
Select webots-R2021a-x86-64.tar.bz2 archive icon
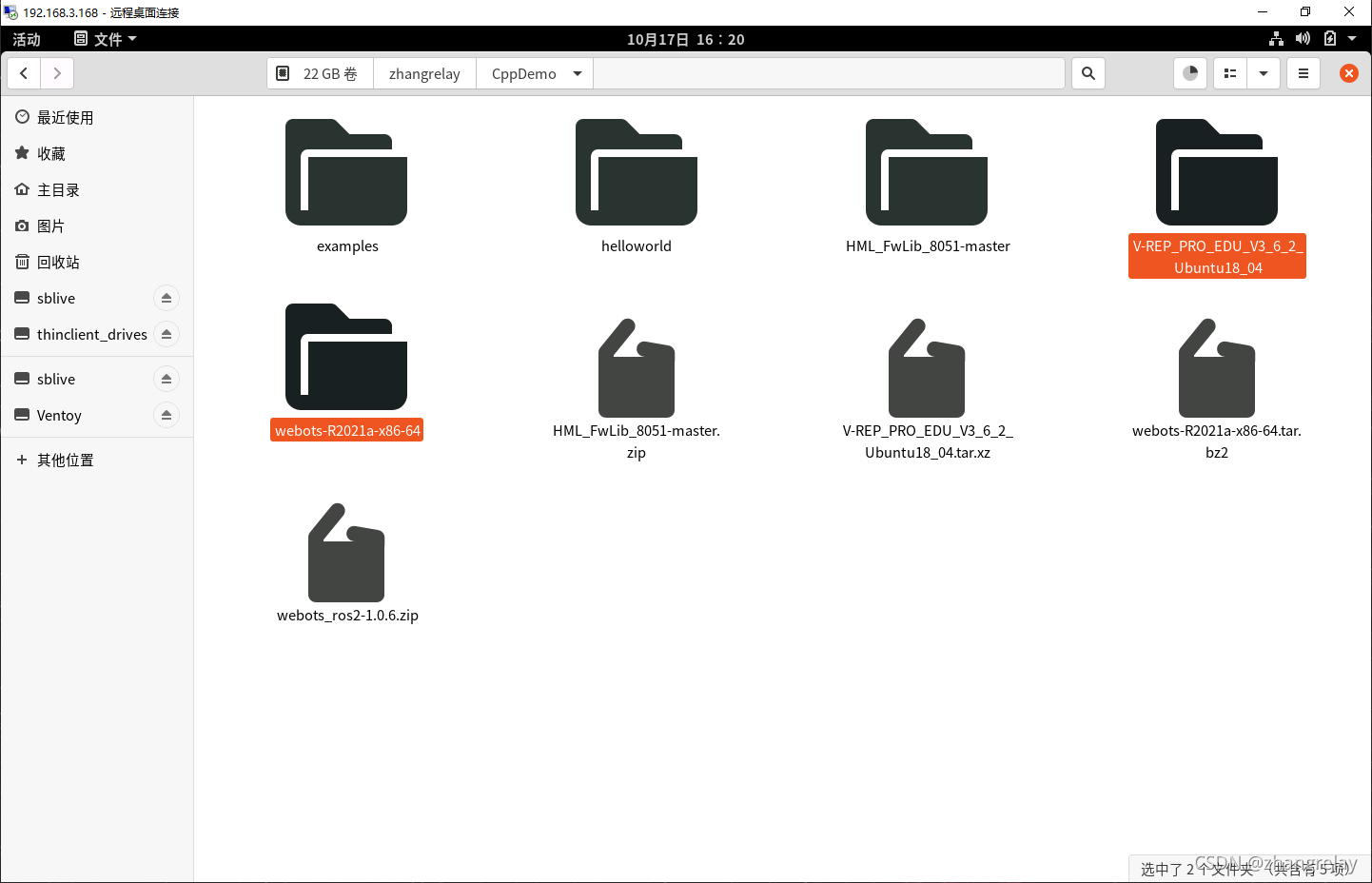(1217, 367)
